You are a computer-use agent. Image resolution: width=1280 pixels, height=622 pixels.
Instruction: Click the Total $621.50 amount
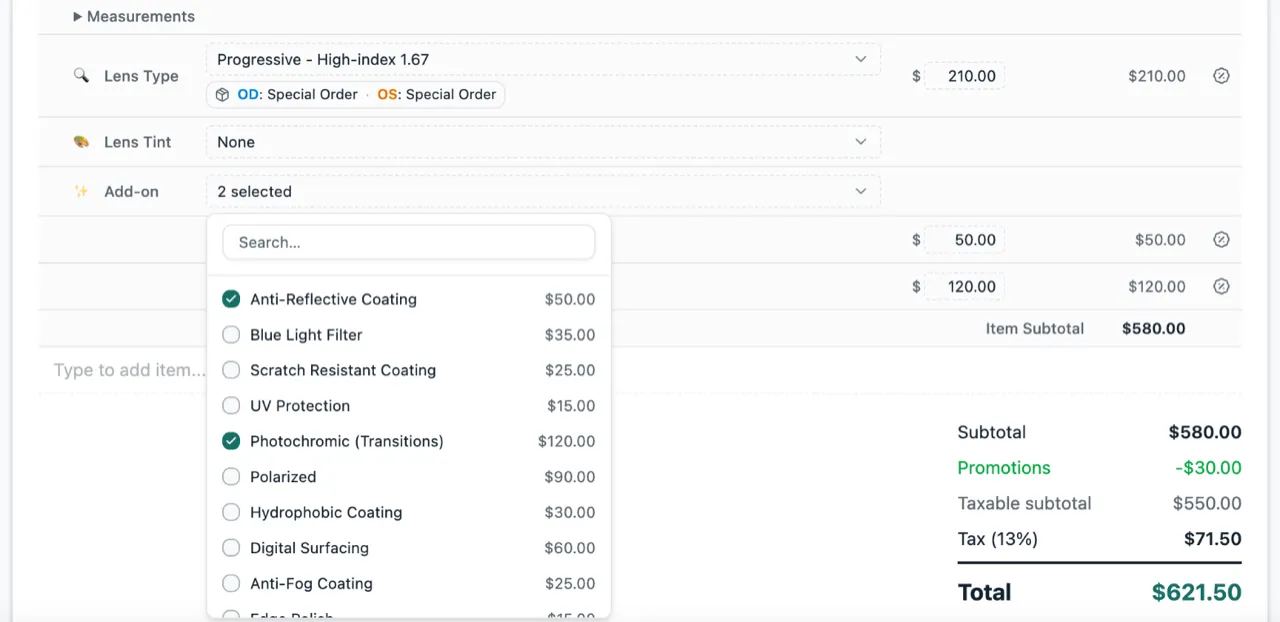1196,592
